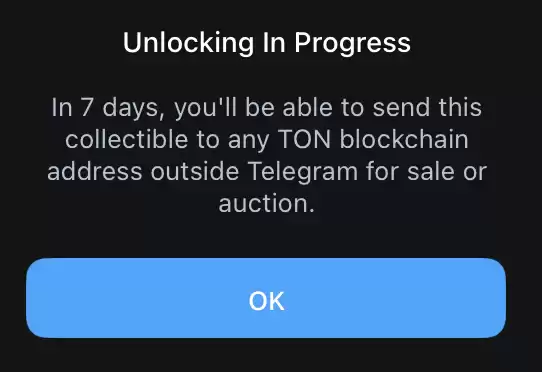Confirm the dialog with the OK button
The height and width of the screenshot is (372, 542).
(266, 298)
